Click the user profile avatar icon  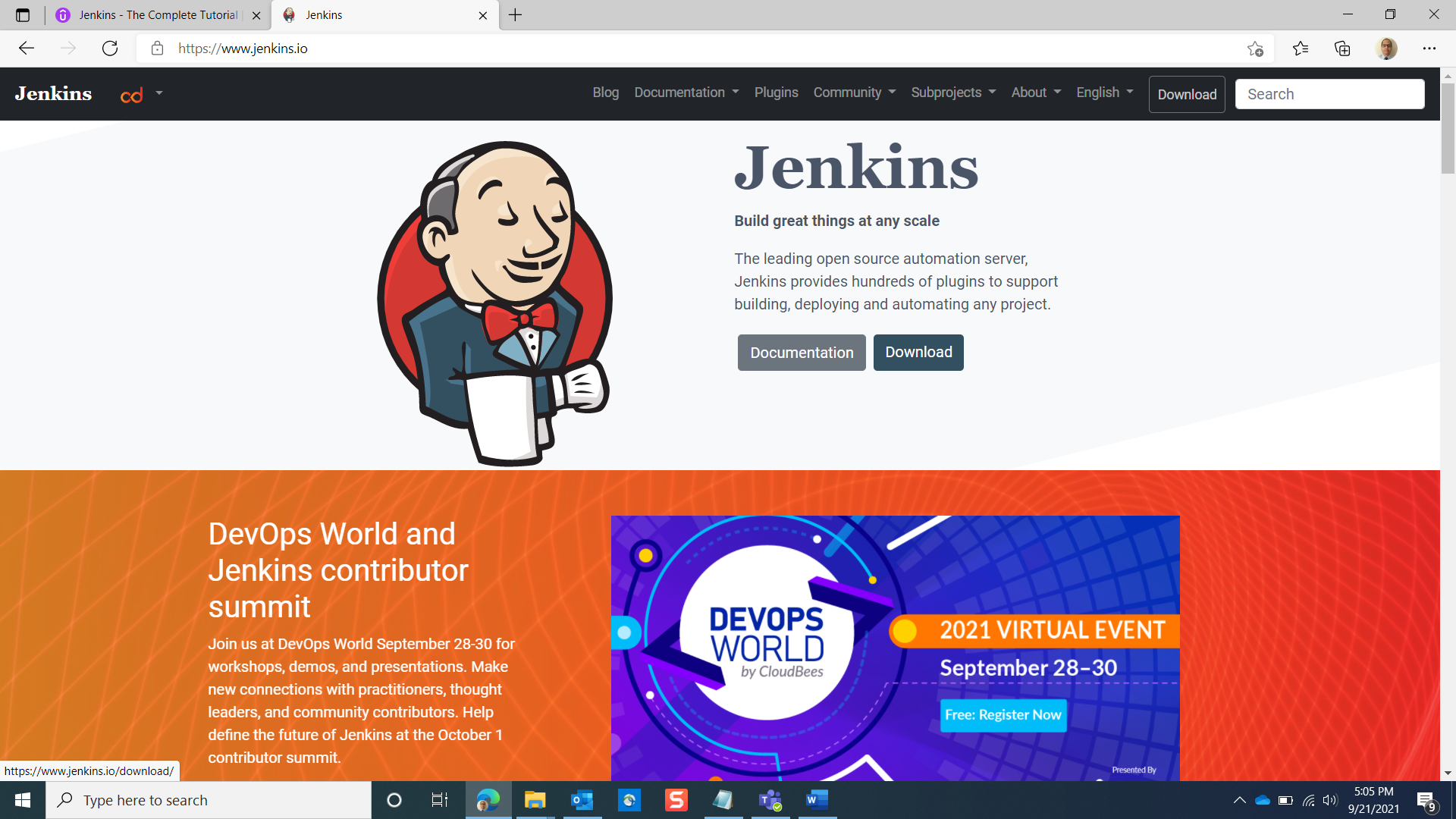[1386, 49]
